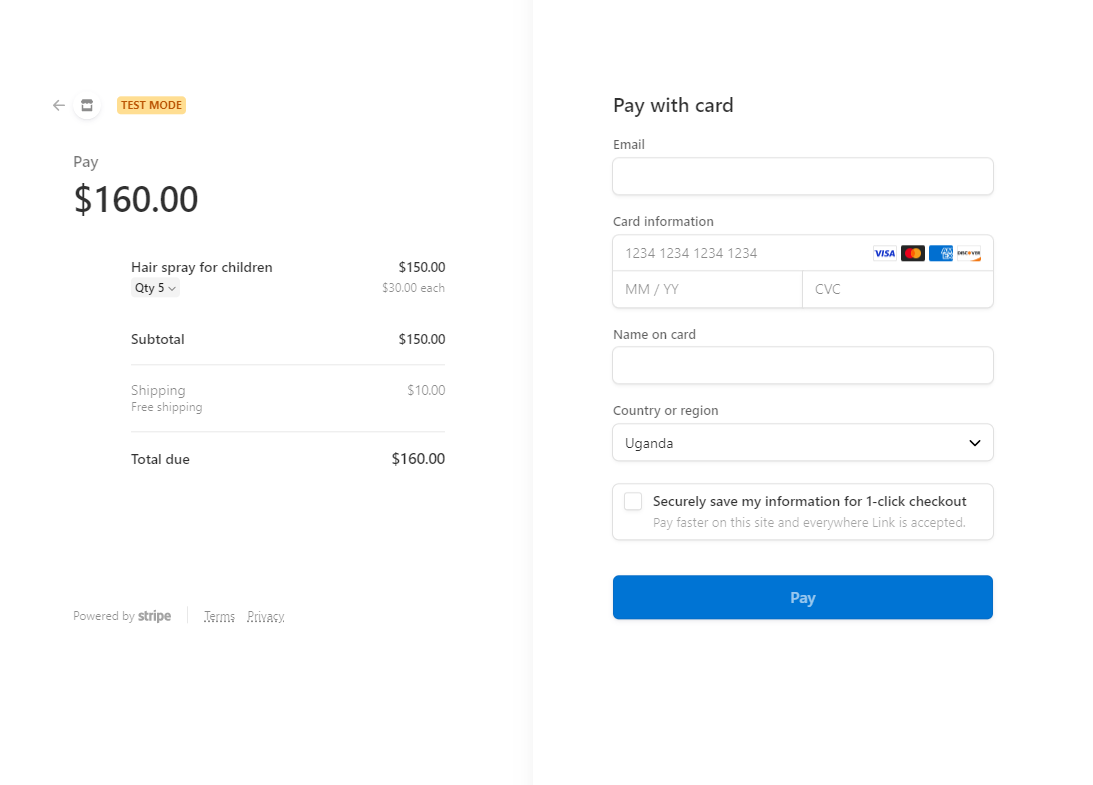The width and height of the screenshot is (1093, 785).
Task: Click the merchant logo icon
Action: (x=87, y=105)
